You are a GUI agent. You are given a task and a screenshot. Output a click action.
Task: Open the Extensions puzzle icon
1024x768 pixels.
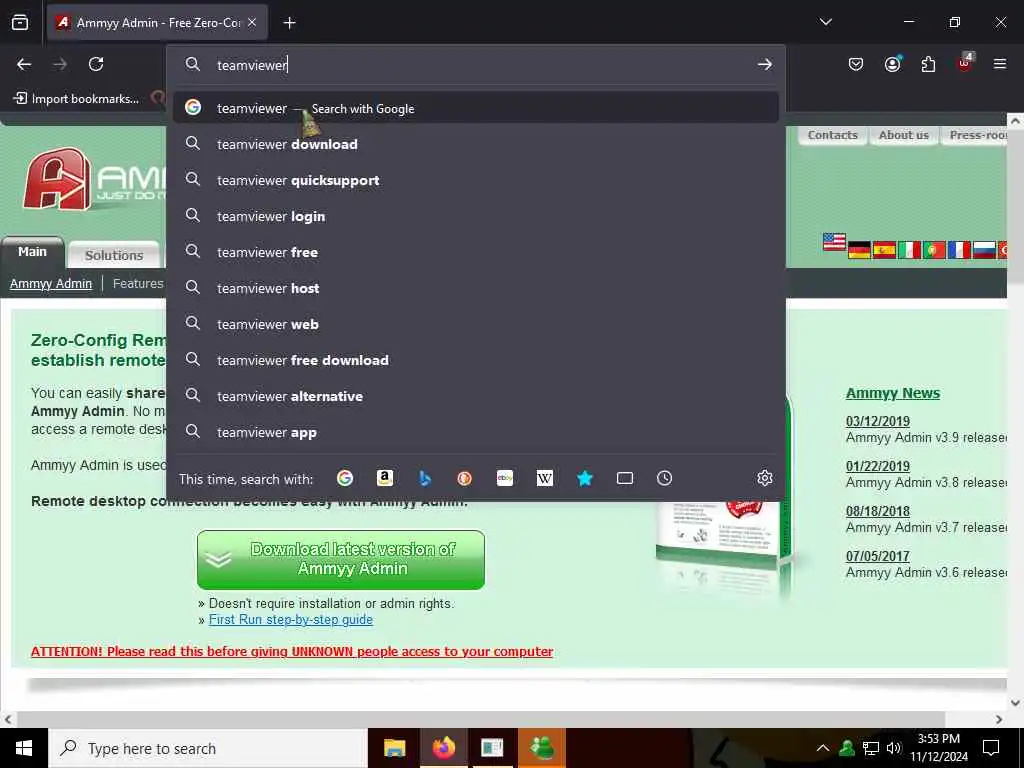(x=928, y=64)
